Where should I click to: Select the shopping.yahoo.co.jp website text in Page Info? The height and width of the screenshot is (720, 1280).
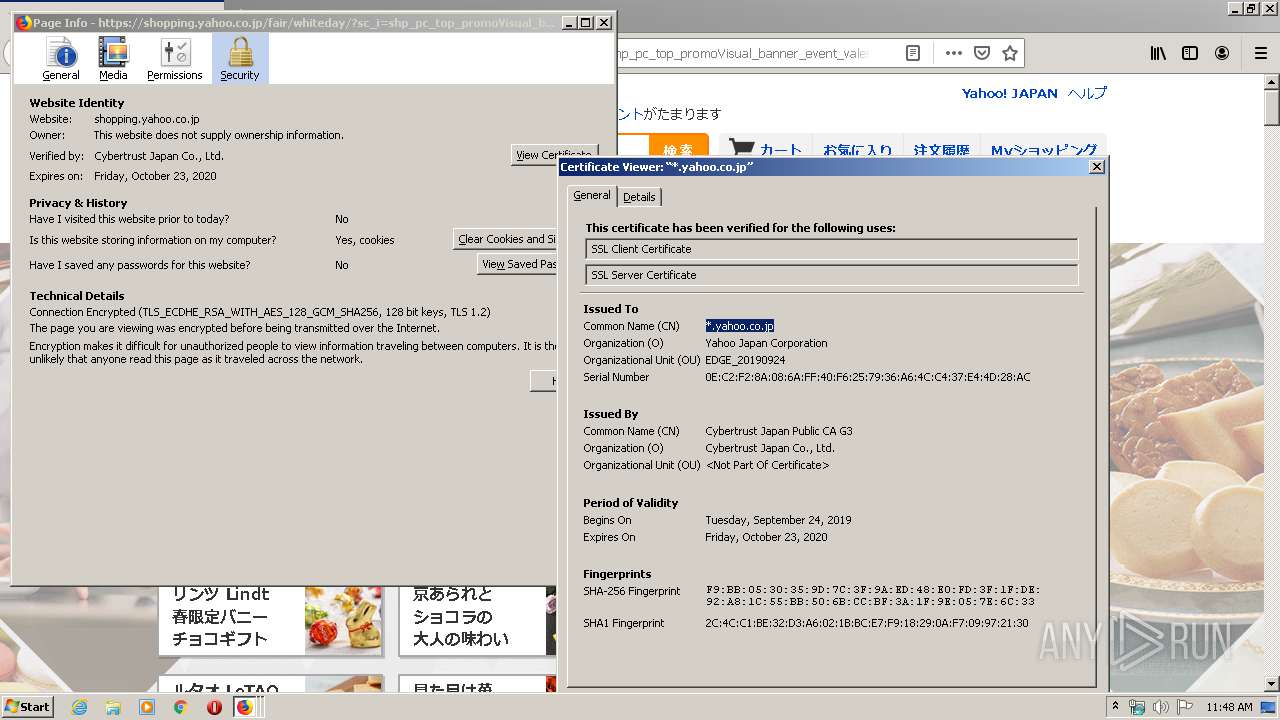coord(147,119)
